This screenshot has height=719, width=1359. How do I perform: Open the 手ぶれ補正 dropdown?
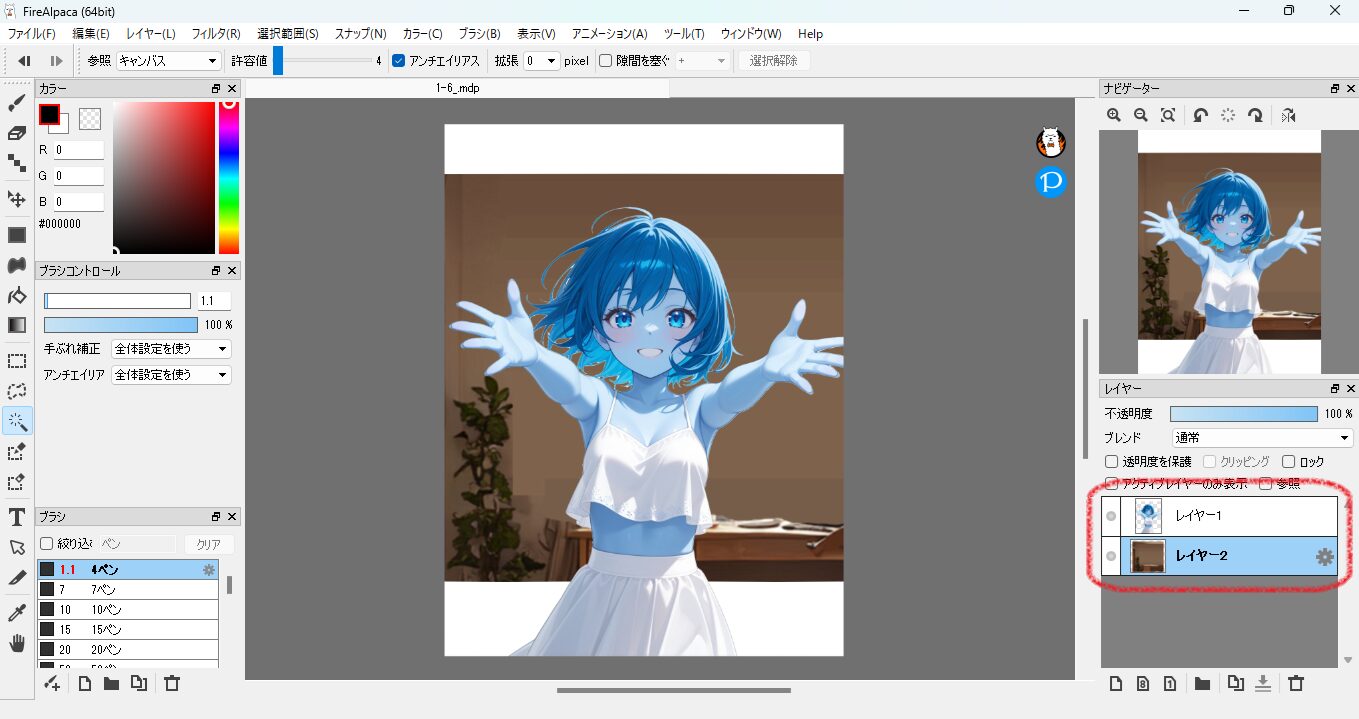171,349
